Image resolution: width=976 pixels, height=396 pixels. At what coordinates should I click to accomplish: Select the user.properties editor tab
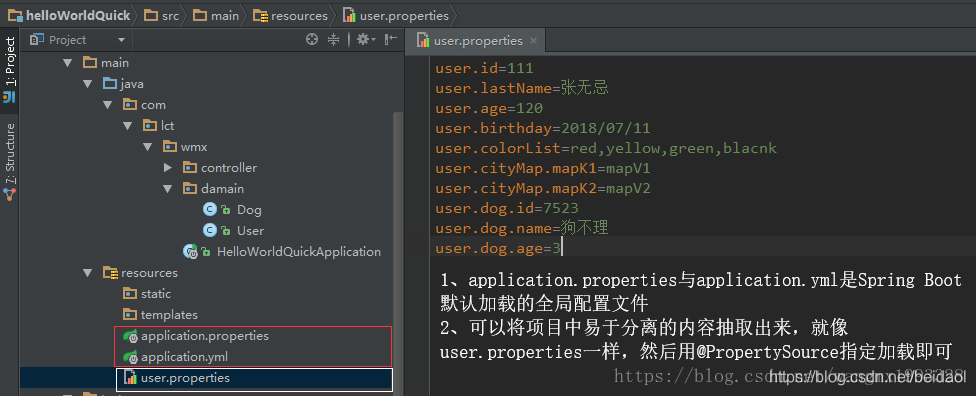click(476, 41)
